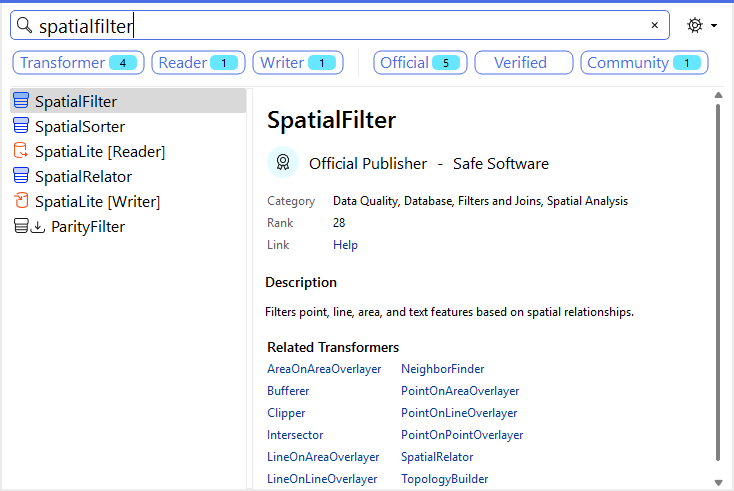The height and width of the screenshot is (491, 734).
Task: Click the SpatialSorter transformer icon
Action: pos(21,126)
